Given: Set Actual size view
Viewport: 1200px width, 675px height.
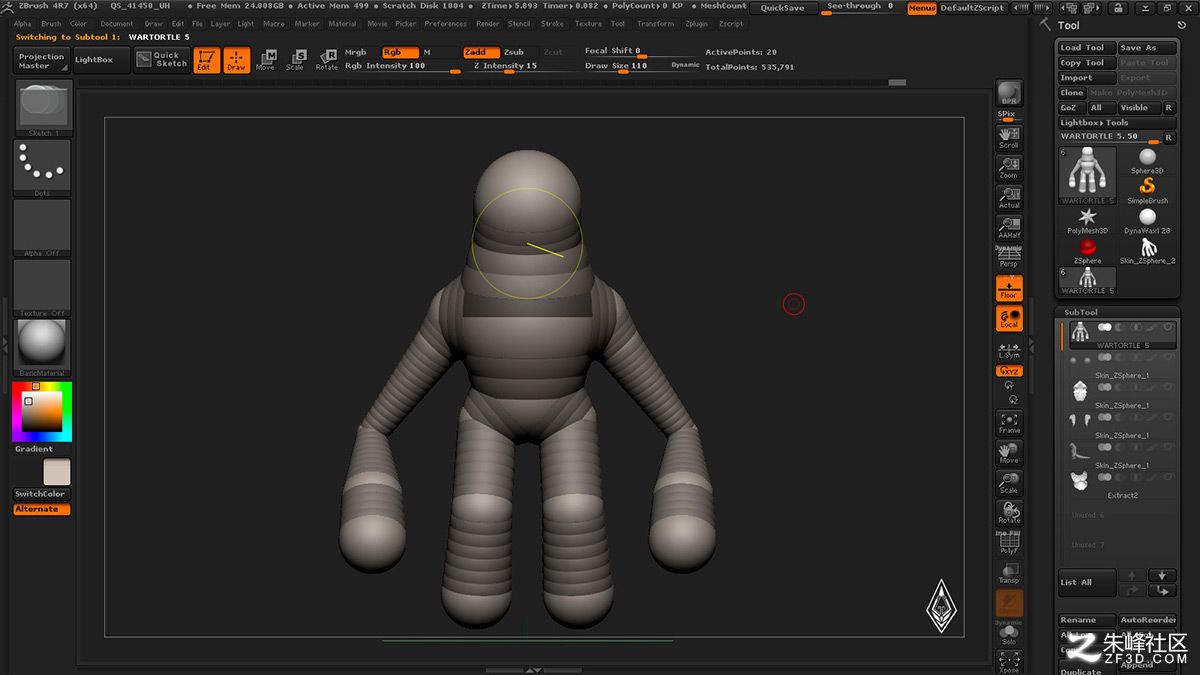Looking at the screenshot, I should click(1009, 198).
